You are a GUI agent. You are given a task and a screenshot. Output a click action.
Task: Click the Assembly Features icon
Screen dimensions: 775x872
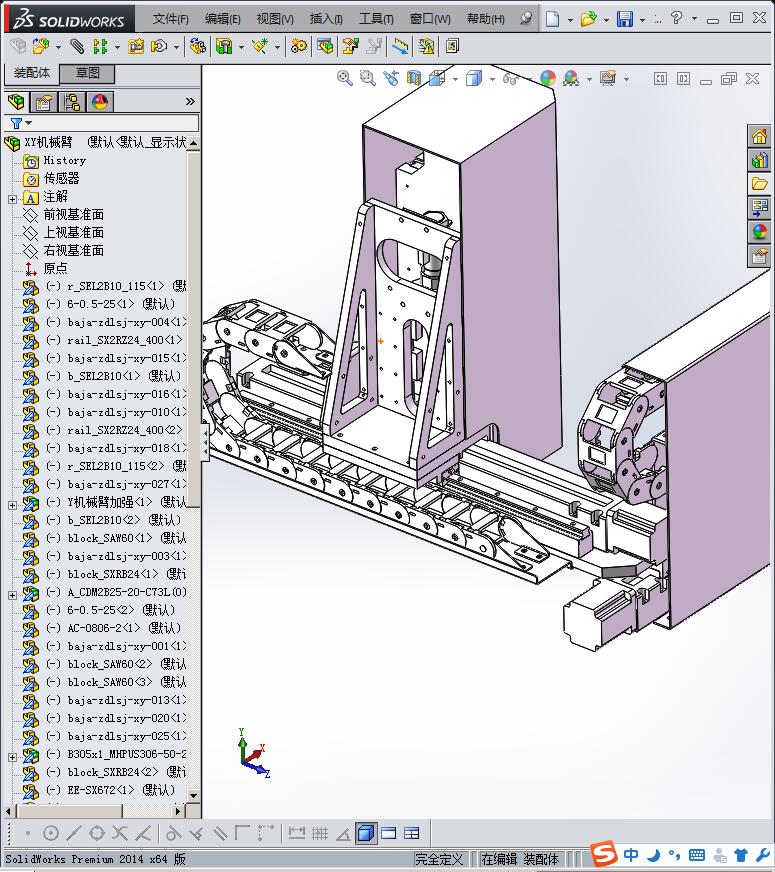(224, 46)
